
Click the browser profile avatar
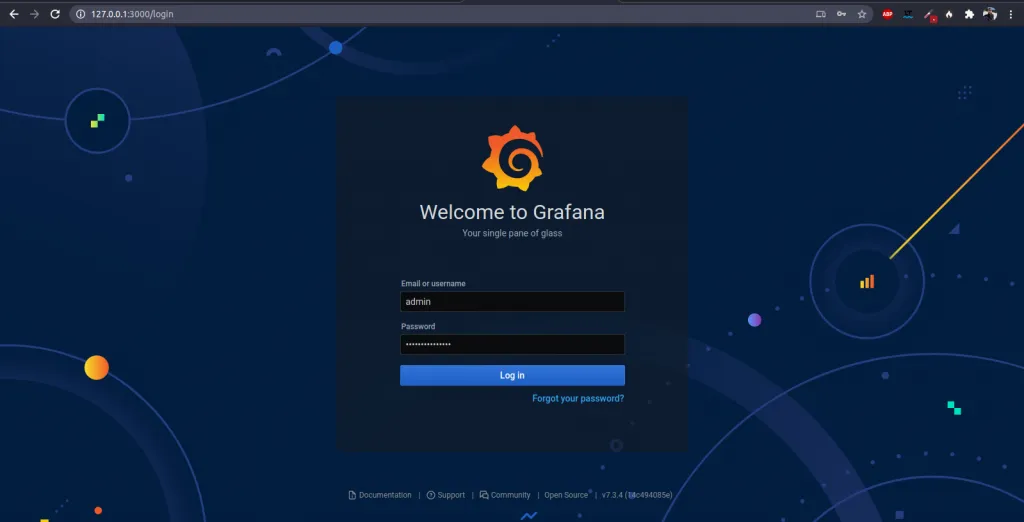coord(990,14)
